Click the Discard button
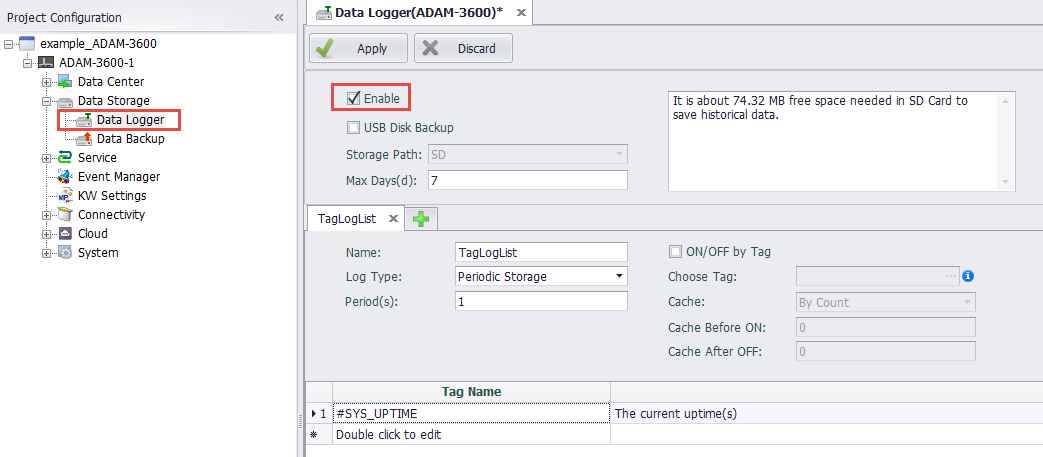 463,48
